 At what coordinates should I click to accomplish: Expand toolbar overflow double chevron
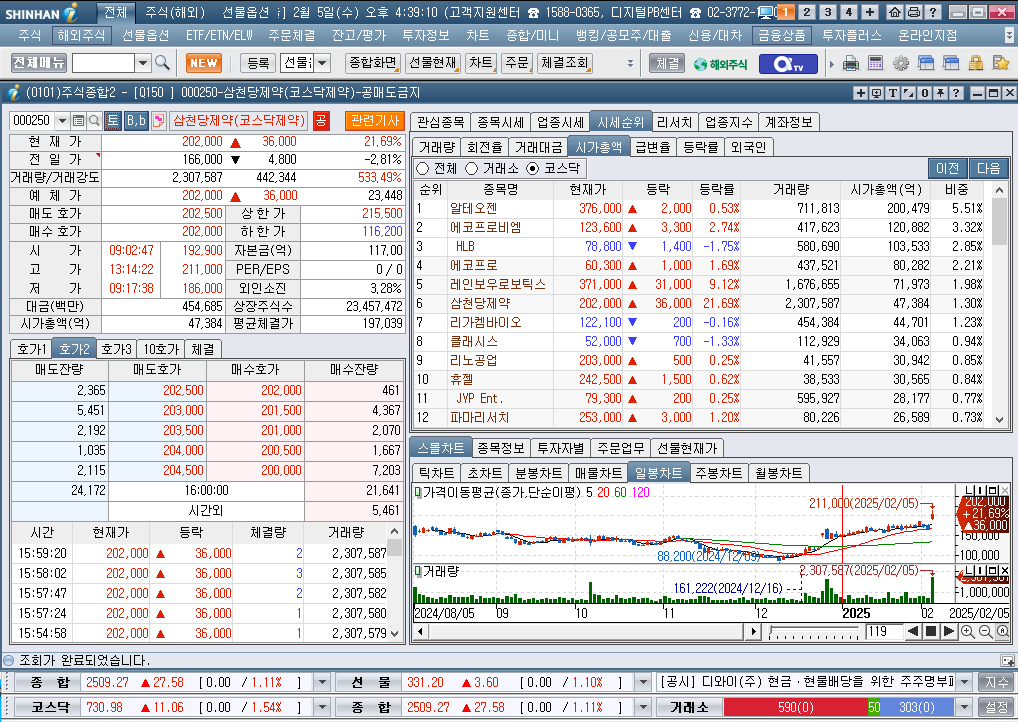(x=630, y=63)
